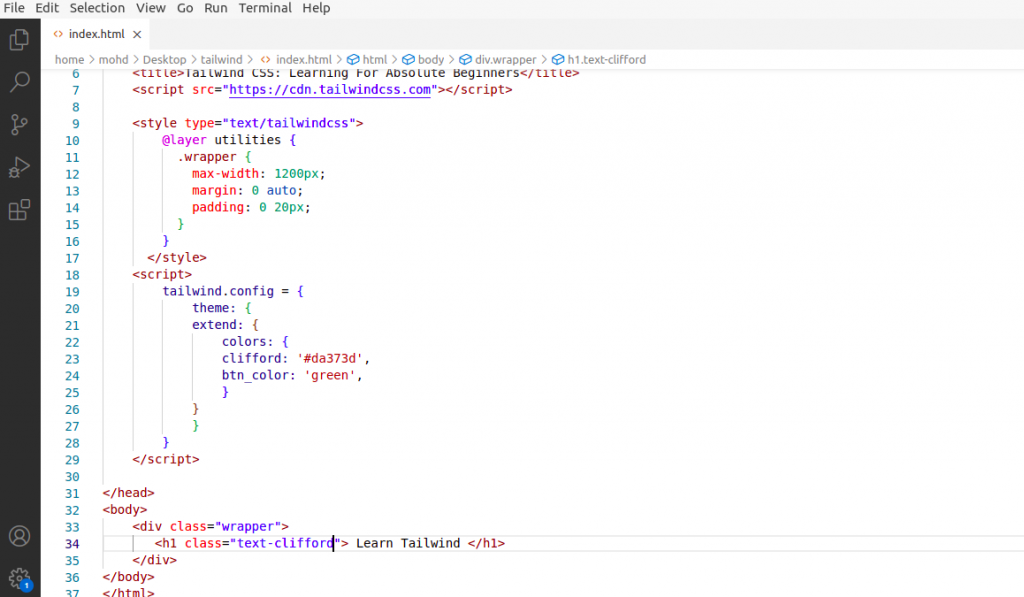Open the Run and Debug view

pyautogui.click(x=20, y=167)
